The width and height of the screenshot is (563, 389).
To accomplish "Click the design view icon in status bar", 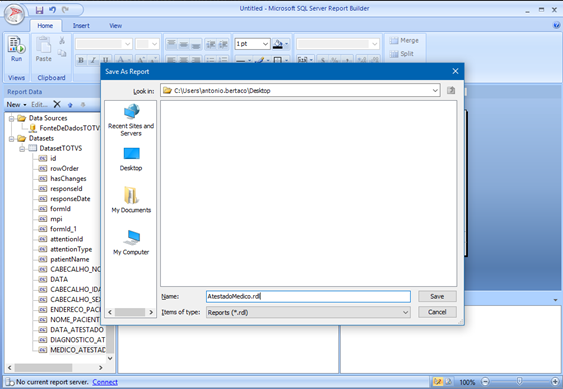I will (x=438, y=381).
